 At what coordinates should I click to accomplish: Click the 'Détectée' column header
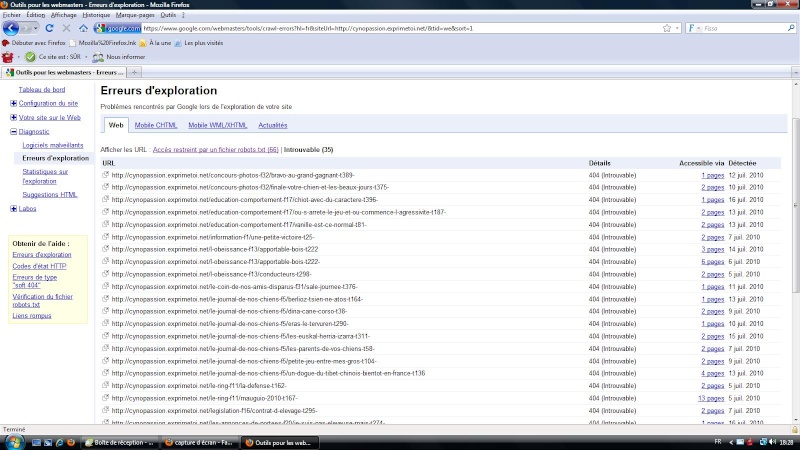(742, 163)
